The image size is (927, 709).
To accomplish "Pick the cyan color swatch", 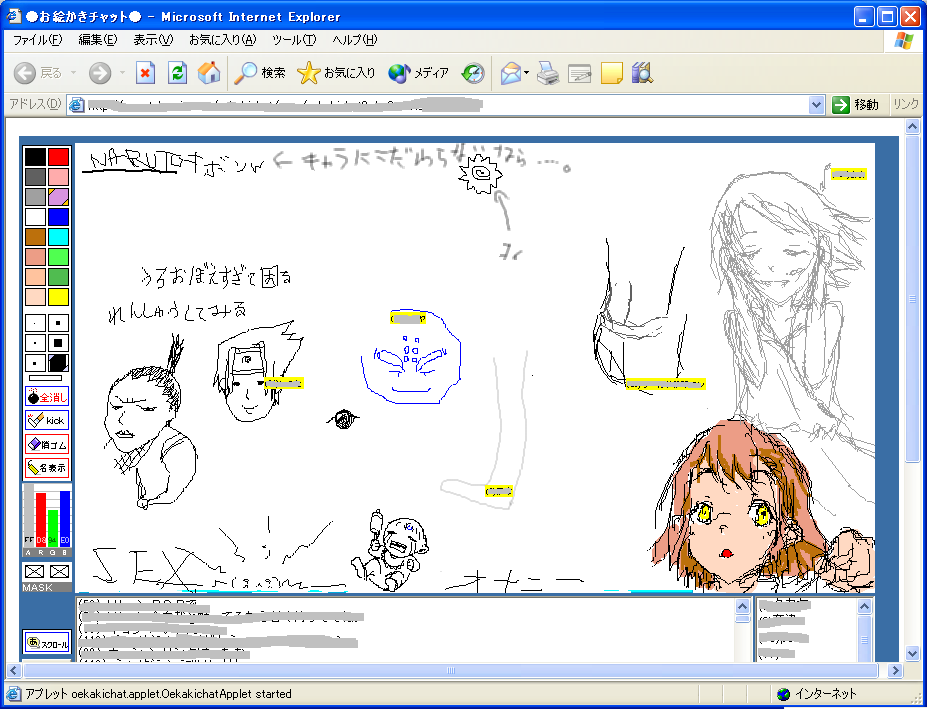I will click(59, 237).
